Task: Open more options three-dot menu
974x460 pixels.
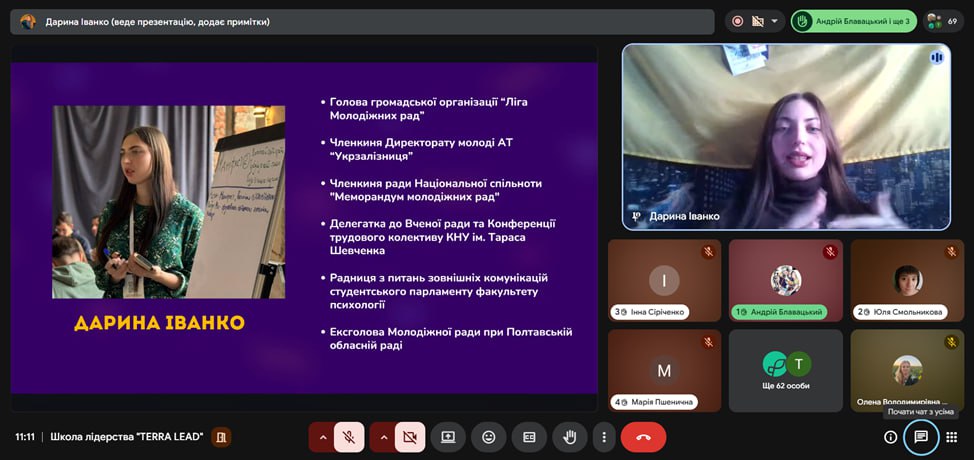Action: point(602,437)
